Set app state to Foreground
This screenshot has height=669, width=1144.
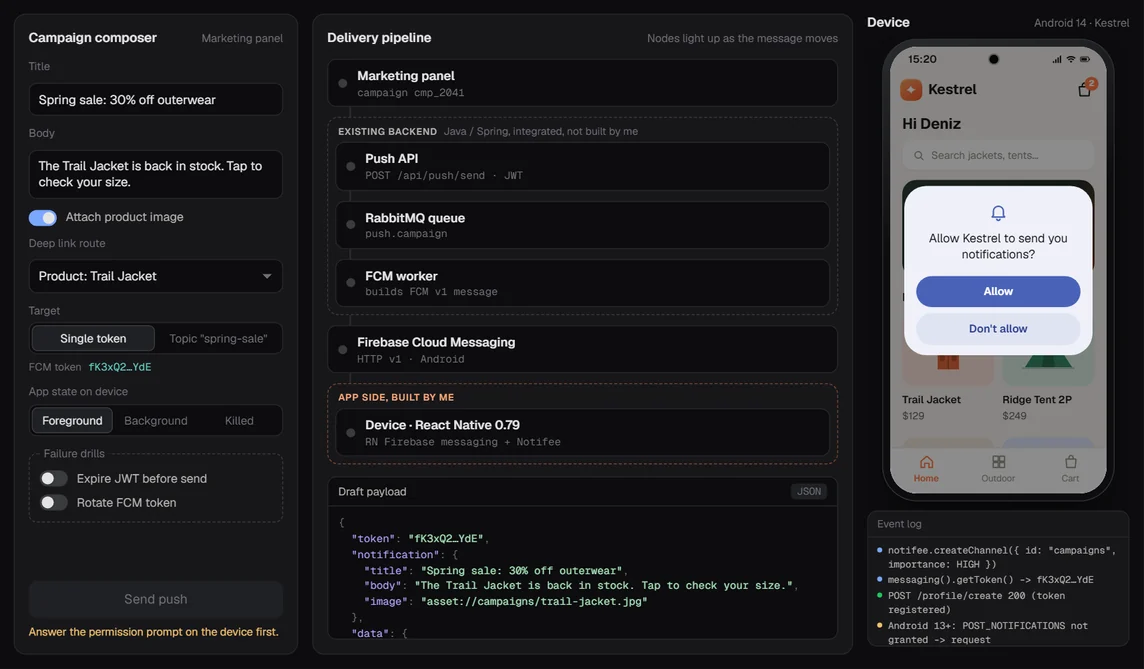point(72,420)
